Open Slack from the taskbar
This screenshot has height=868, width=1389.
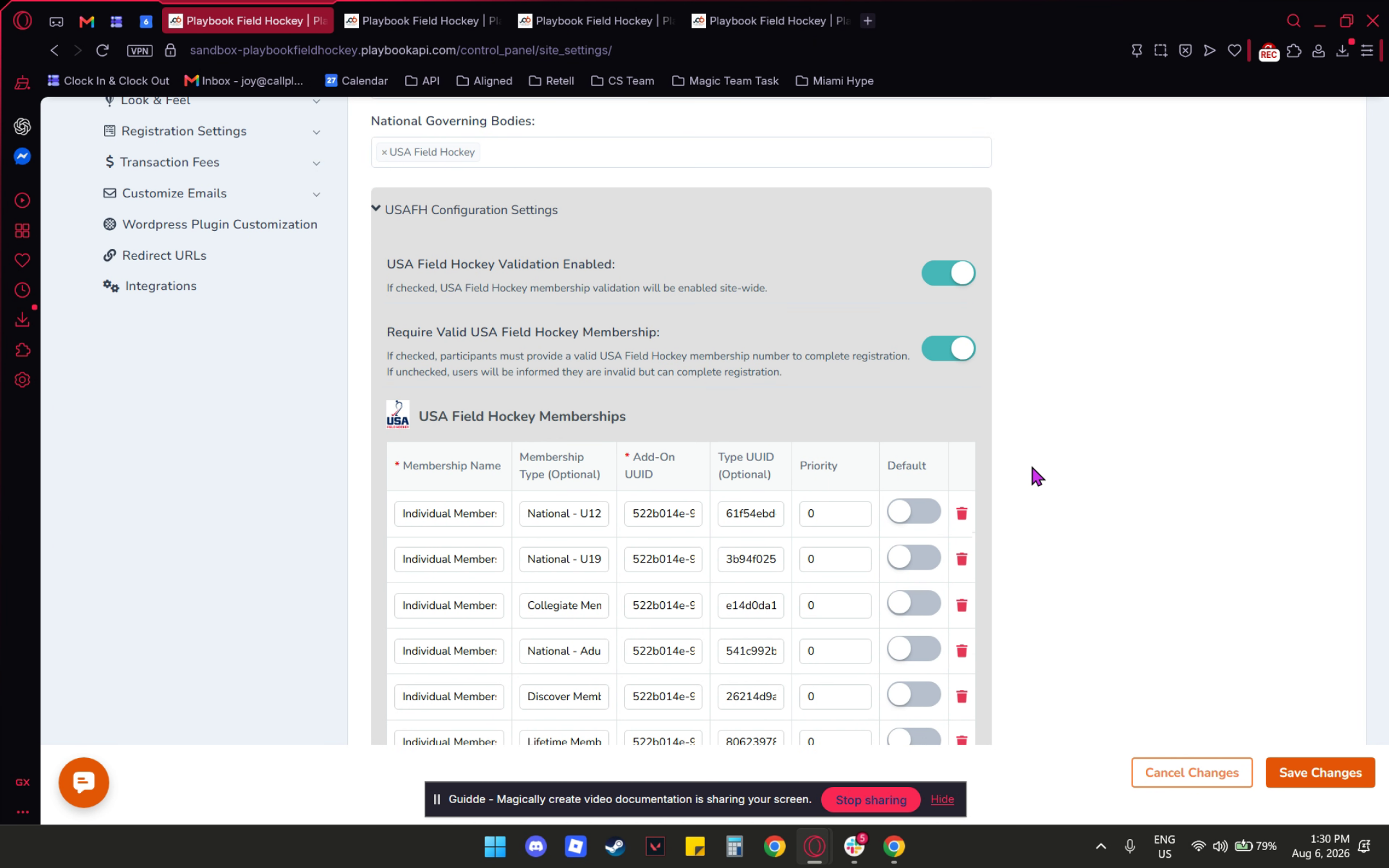coord(854,846)
